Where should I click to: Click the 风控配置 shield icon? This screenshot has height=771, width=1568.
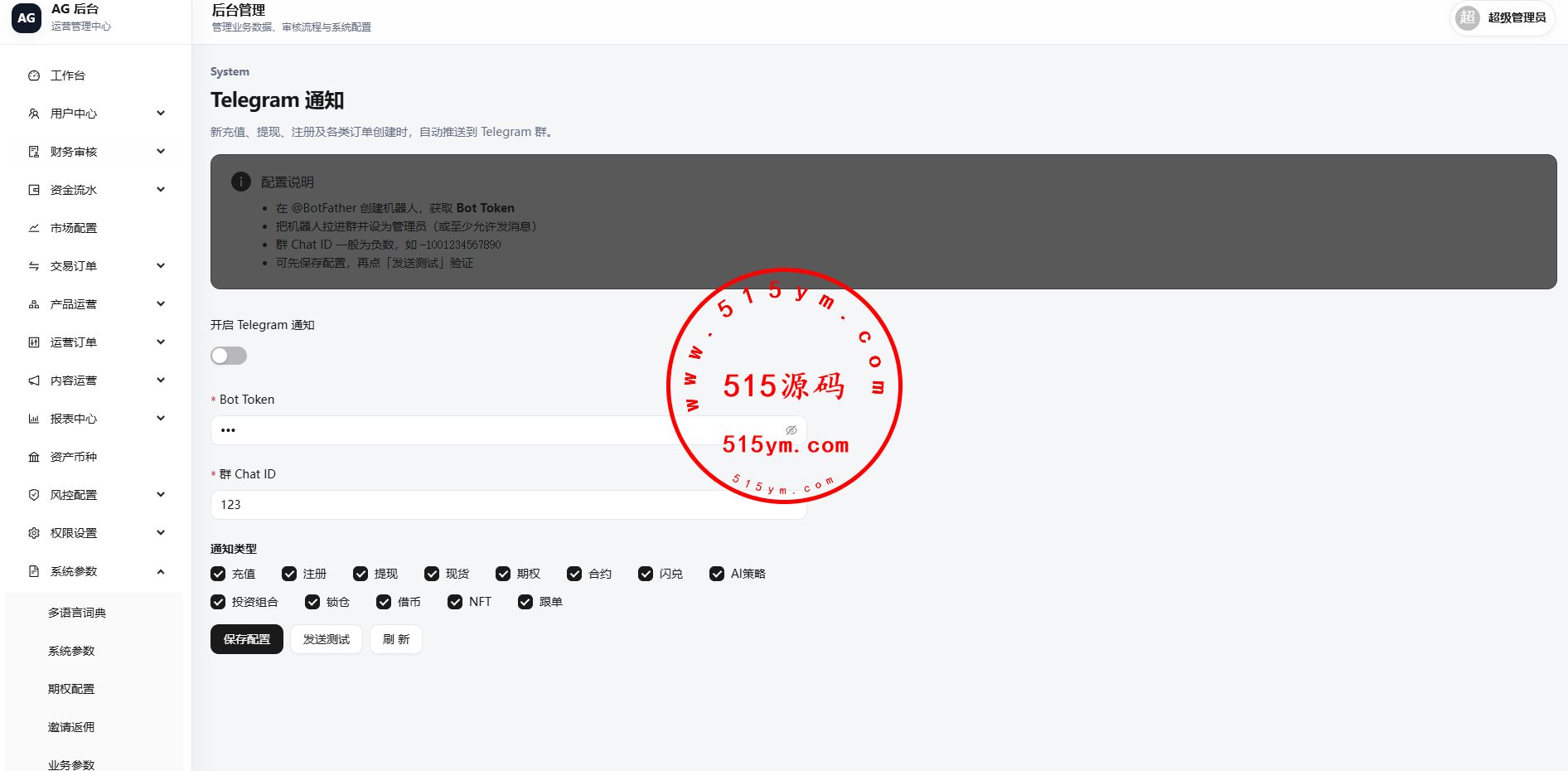(x=34, y=495)
